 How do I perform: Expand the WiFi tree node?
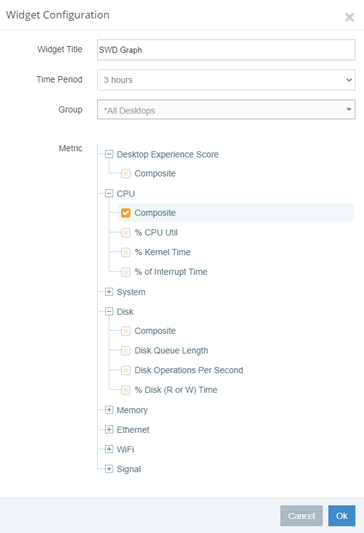pos(109,449)
